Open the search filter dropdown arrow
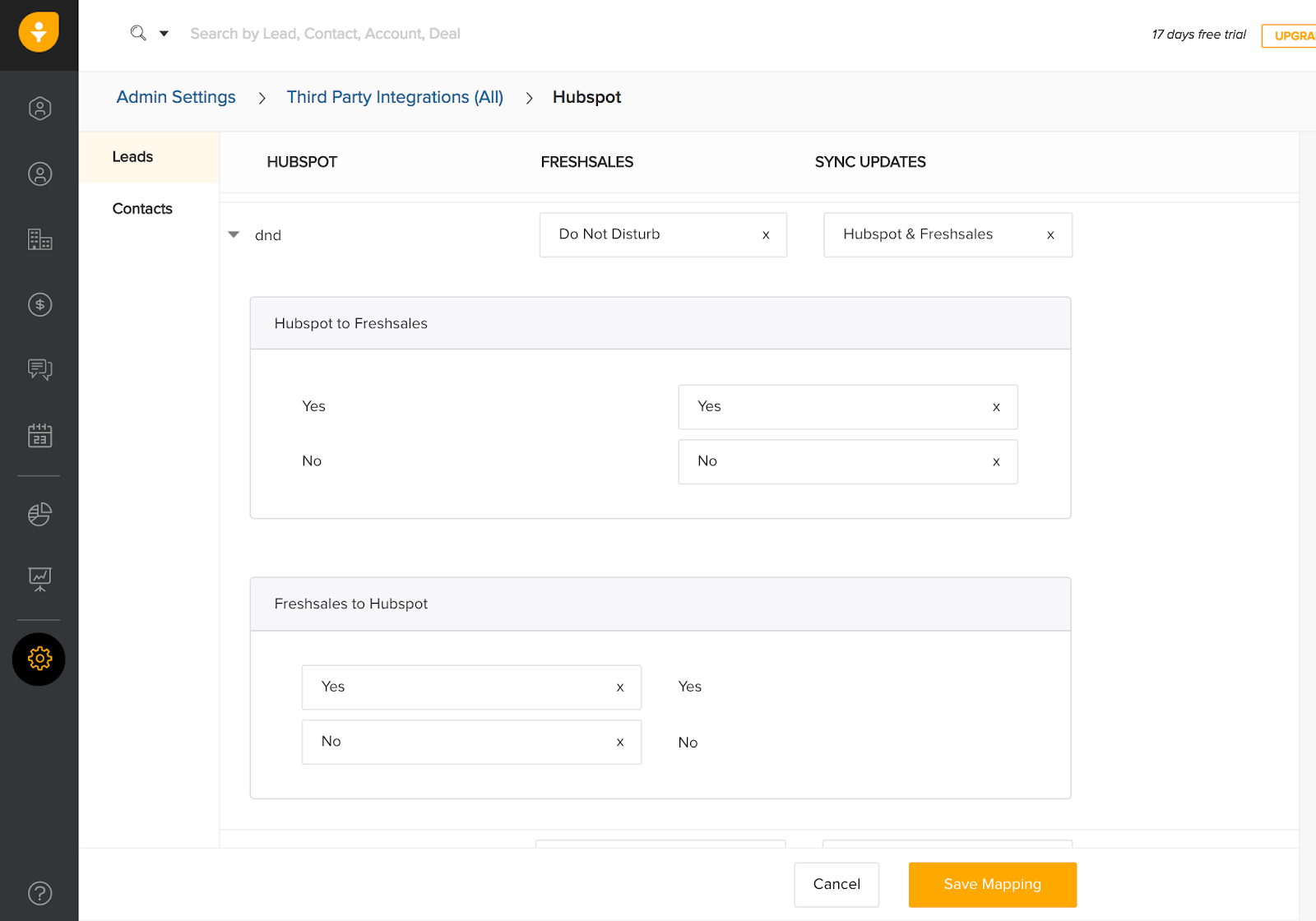This screenshot has width=1316, height=921. [x=164, y=34]
